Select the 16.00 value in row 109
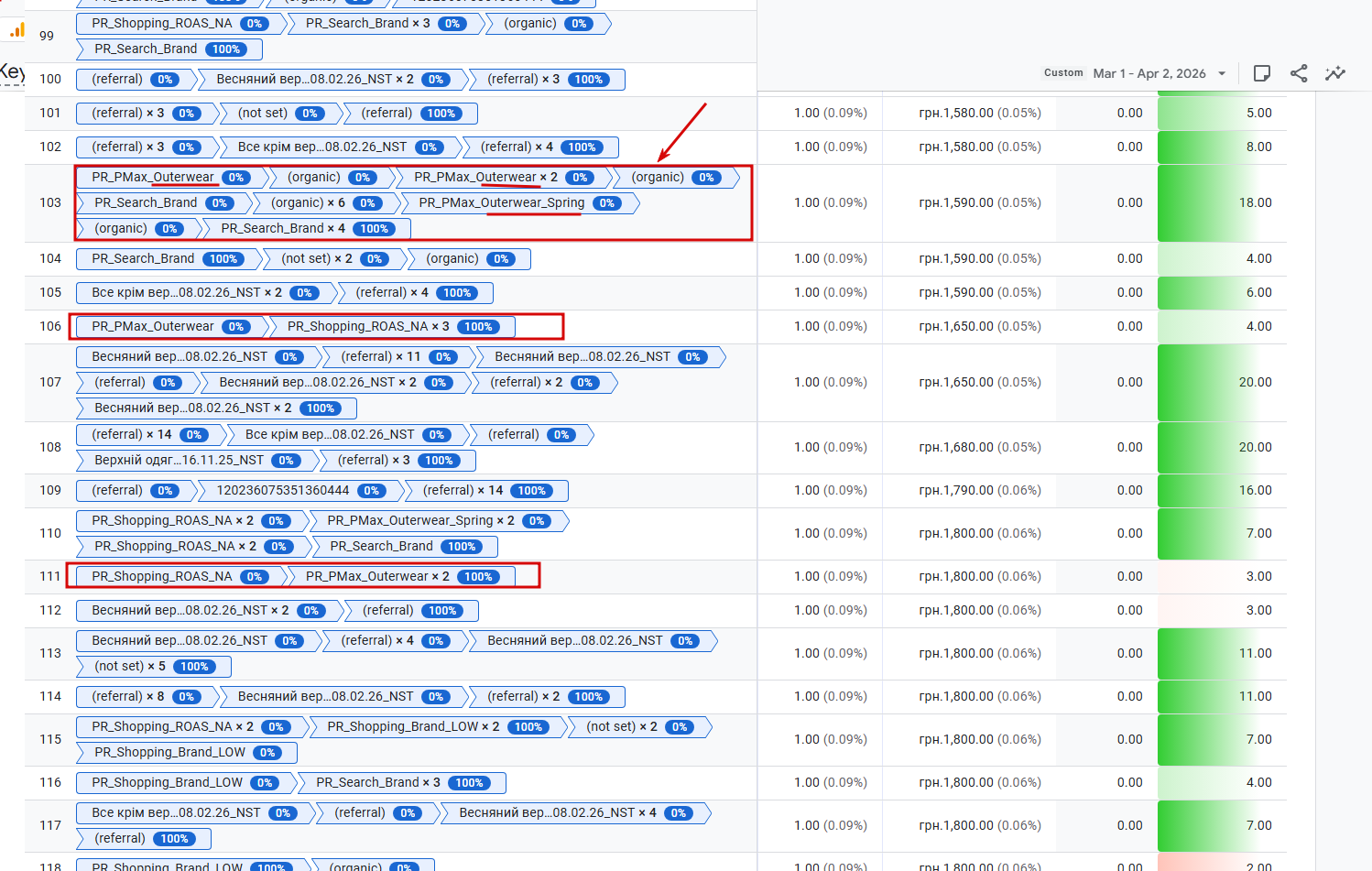This screenshot has height=871, width=1372. click(1255, 491)
